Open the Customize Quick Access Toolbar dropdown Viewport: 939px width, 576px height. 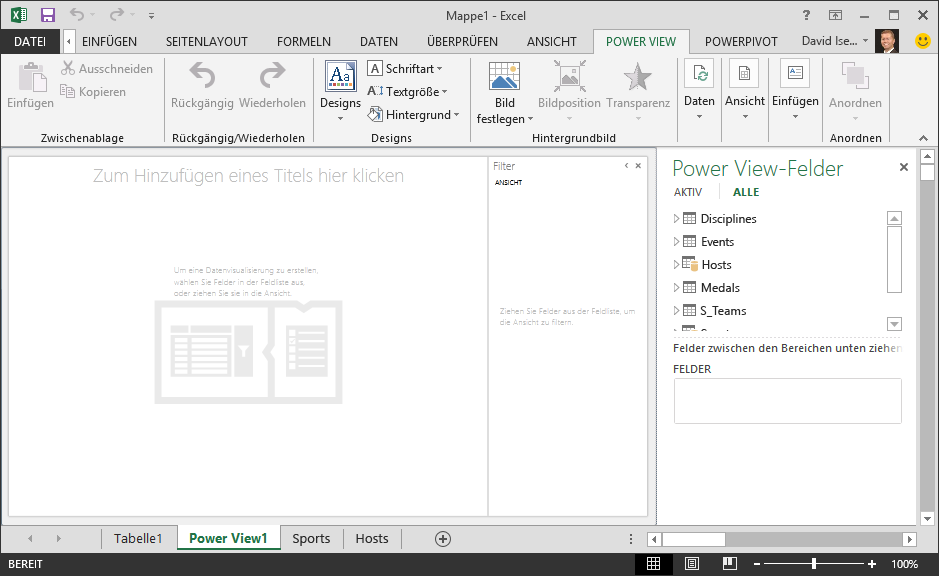pyautogui.click(x=152, y=16)
